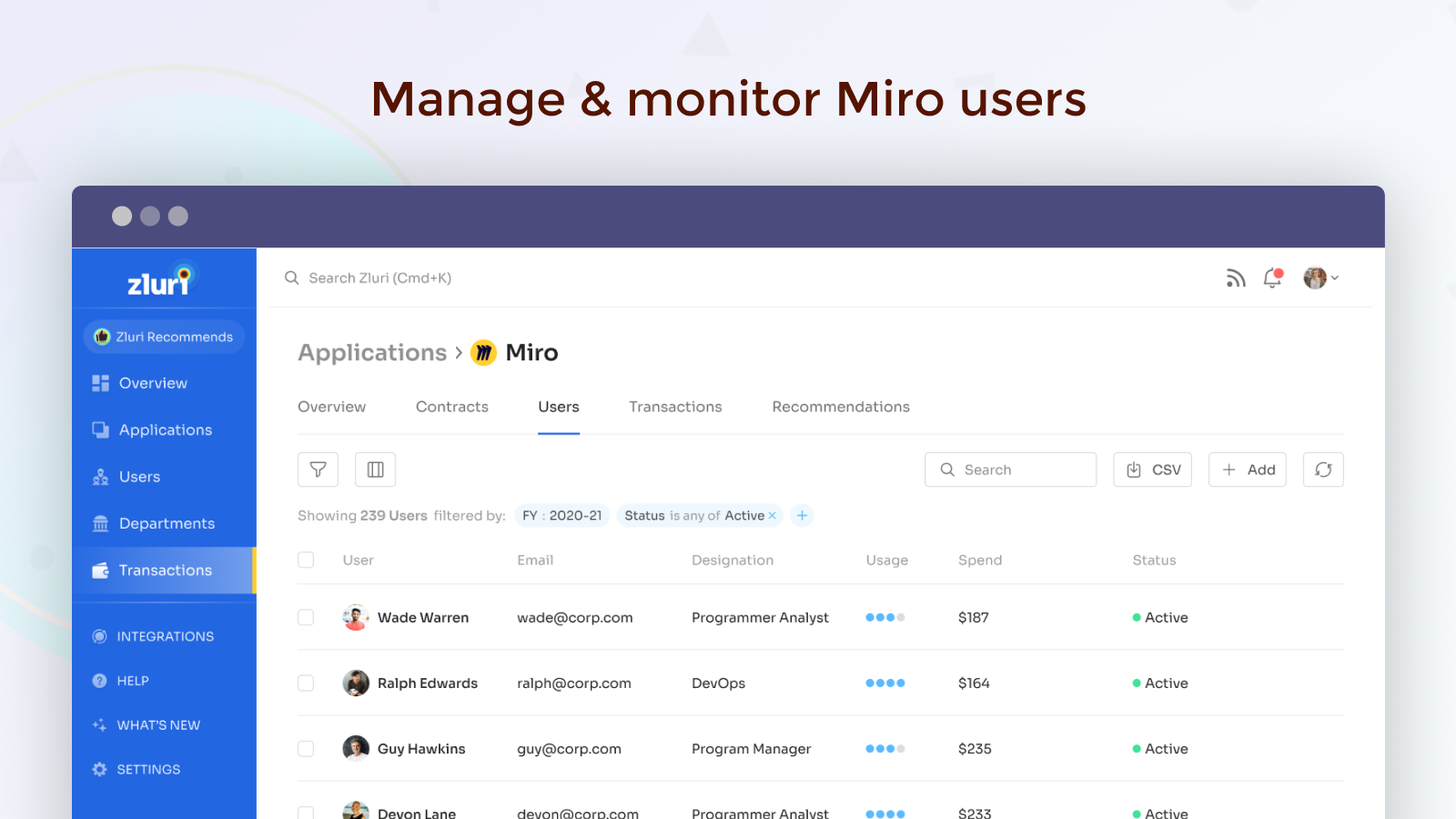Image resolution: width=1456 pixels, height=819 pixels.
Task: Open Zluri Recommends in sidebar
Action: pyautogui.click(x=164, y=337)
